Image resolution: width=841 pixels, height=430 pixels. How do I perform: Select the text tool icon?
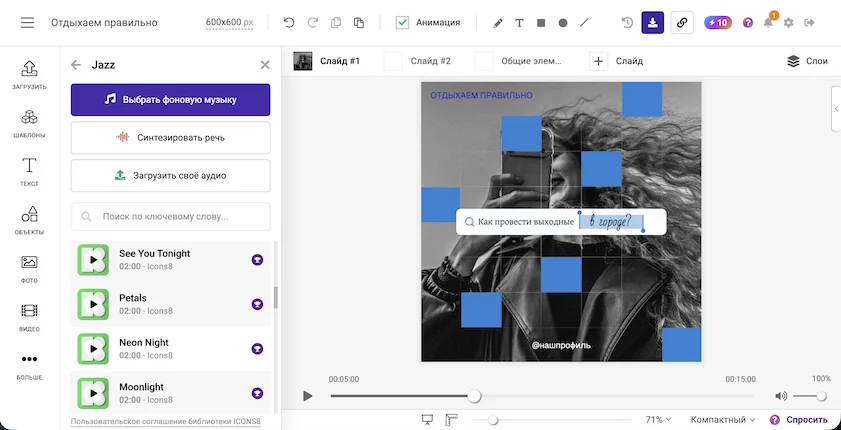[519, 23]
